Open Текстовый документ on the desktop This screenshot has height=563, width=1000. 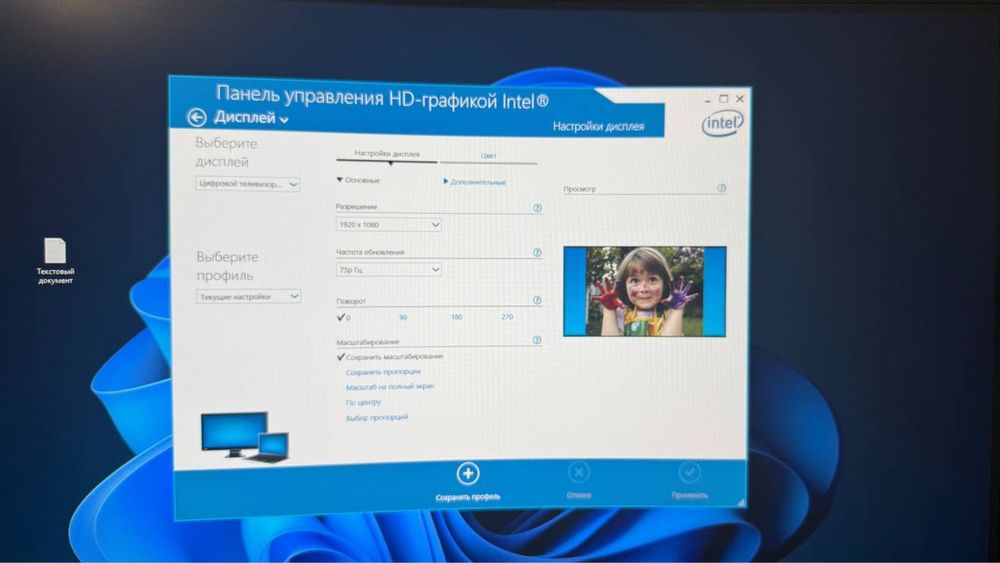pos(55,261)
